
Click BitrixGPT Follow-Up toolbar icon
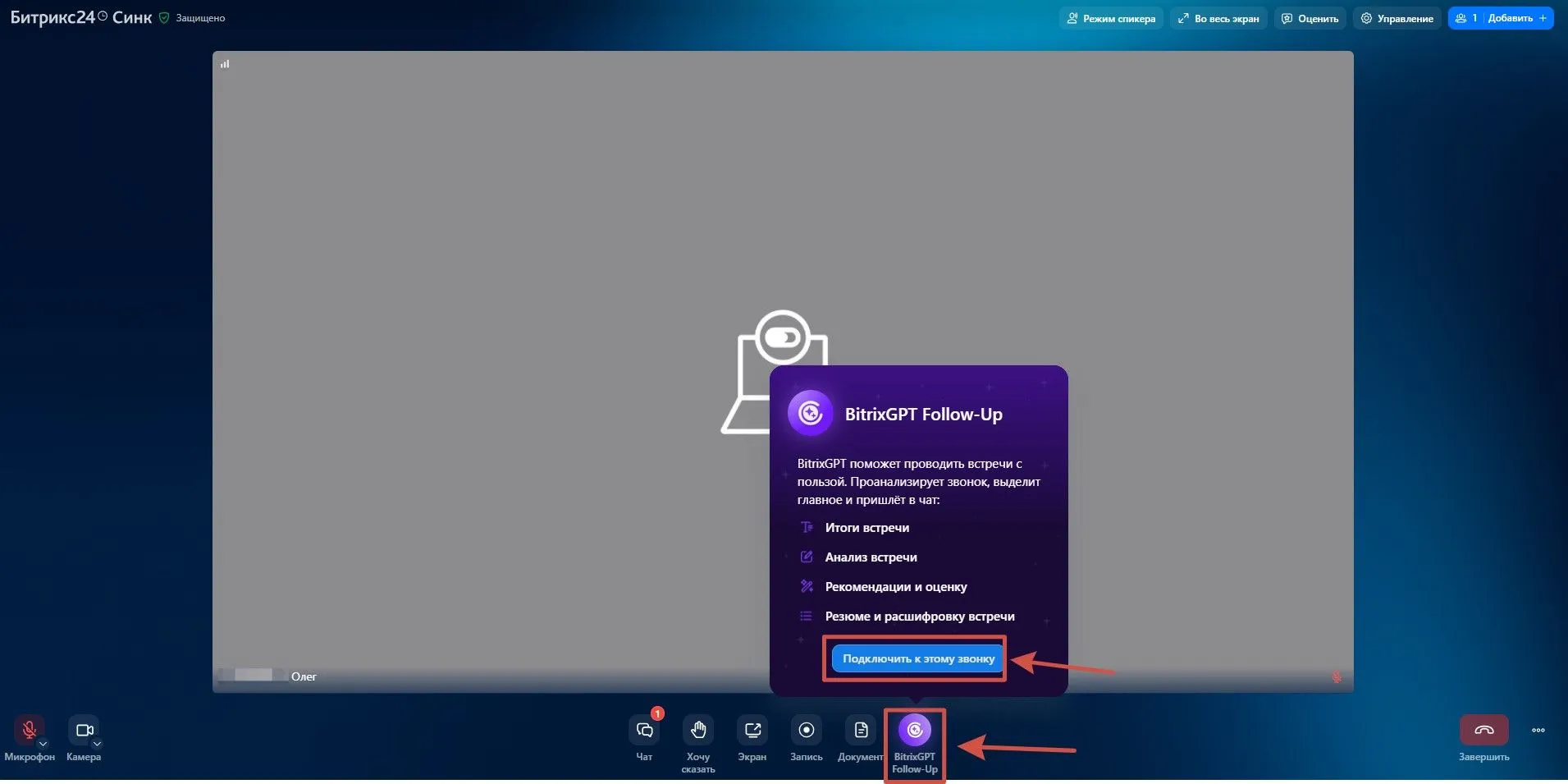click(x=914, y=730)
